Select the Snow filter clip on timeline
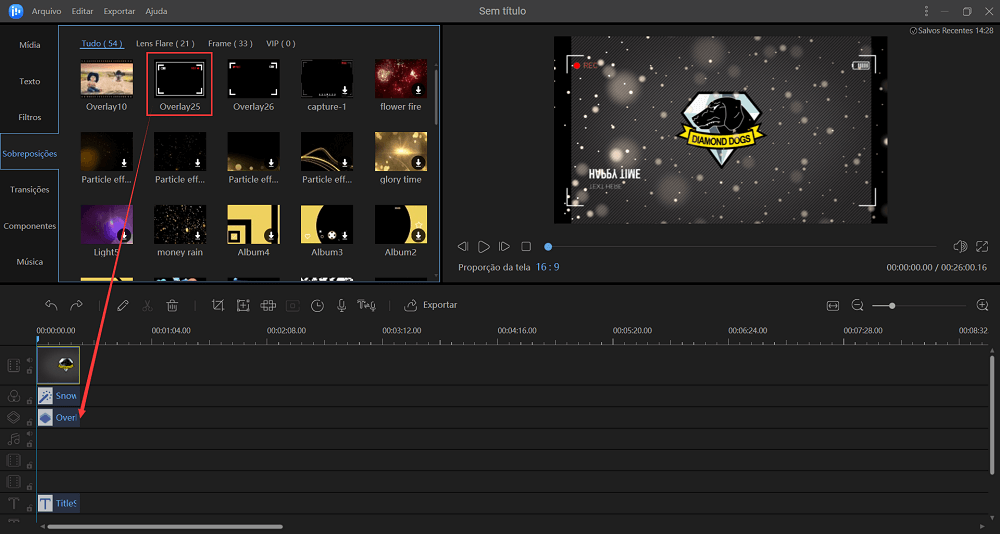The width and height of the screenshot is (1000, 534). tap(58, 396)
